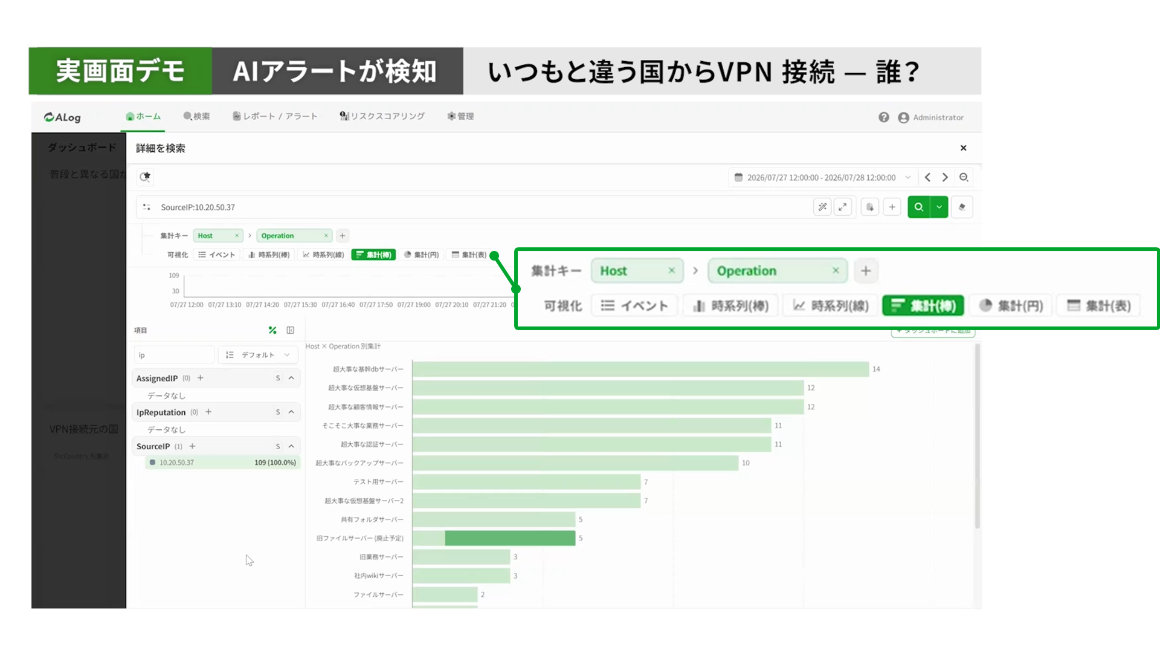Add a search condition with plus button

coord(891,207)
